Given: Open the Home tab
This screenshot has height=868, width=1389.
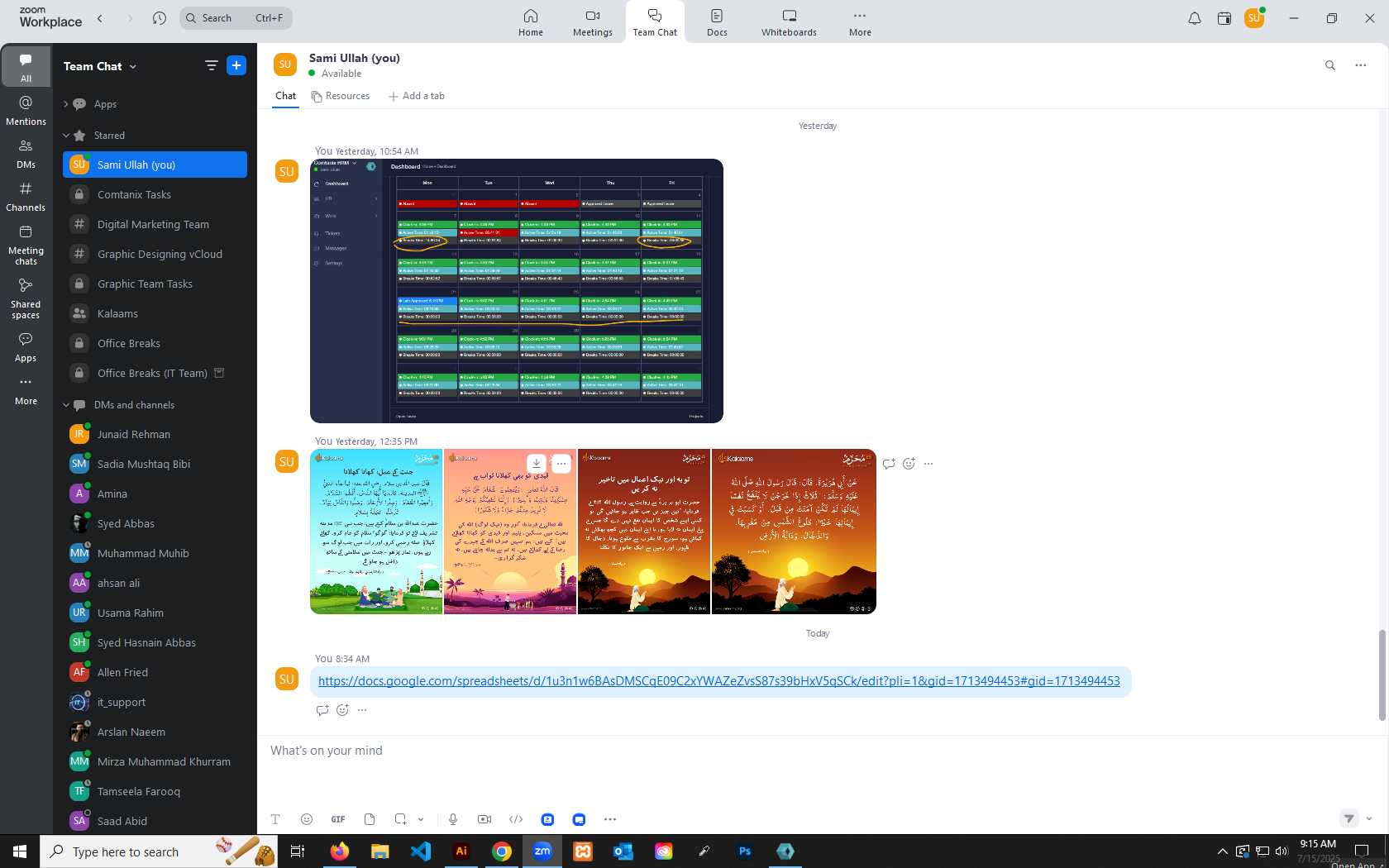Looking at the screenshot, I should pos(531,22).
